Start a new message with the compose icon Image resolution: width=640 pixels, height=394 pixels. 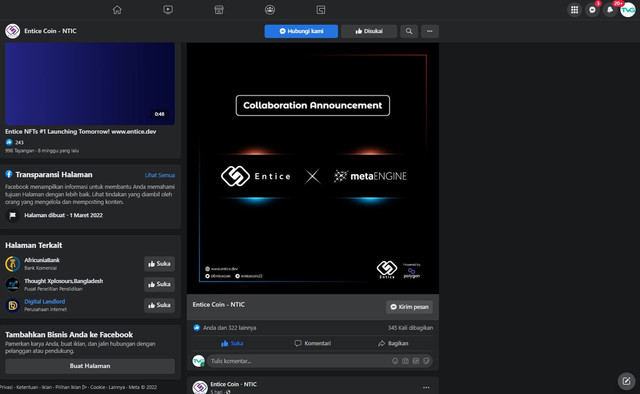(626, 381)
